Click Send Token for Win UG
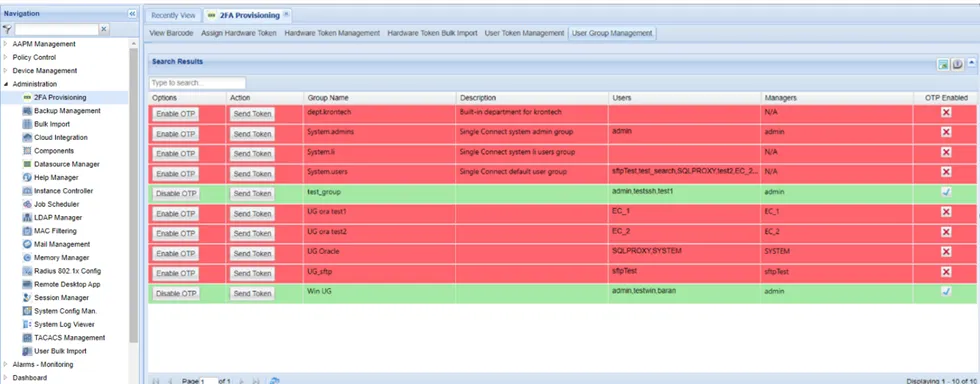This screenshot has width=980, height=384. pyautogui.click(x=252, y=293)
